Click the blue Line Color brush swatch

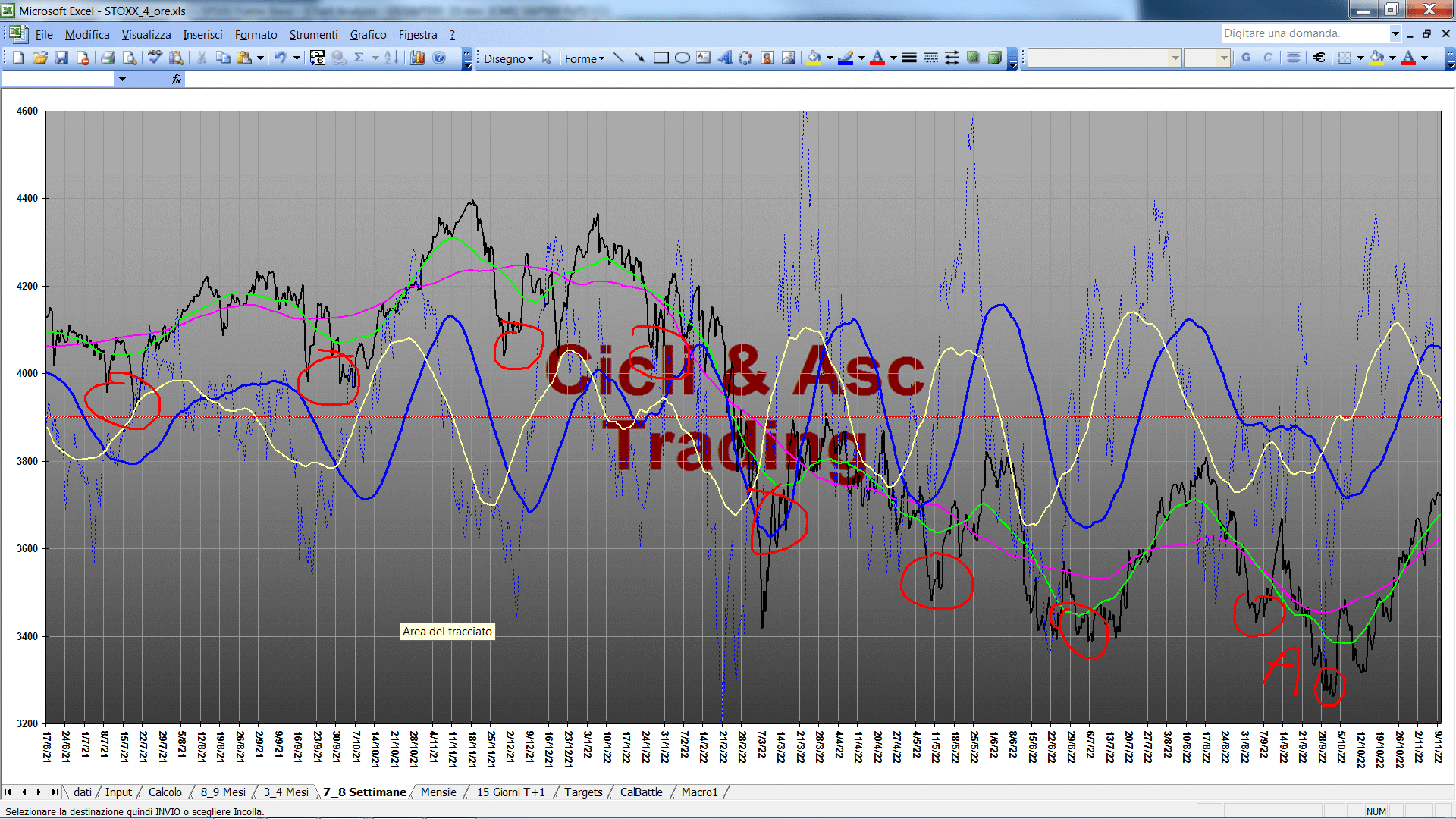(846, 58)
